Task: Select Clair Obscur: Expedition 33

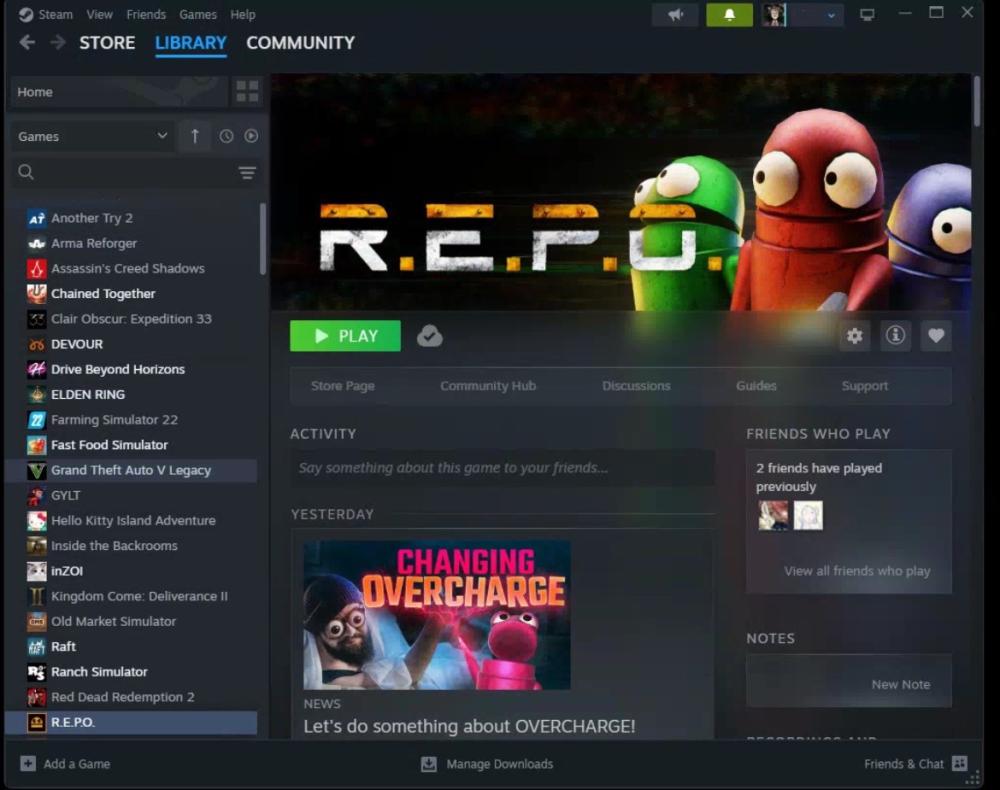Action: click(131, 319)
